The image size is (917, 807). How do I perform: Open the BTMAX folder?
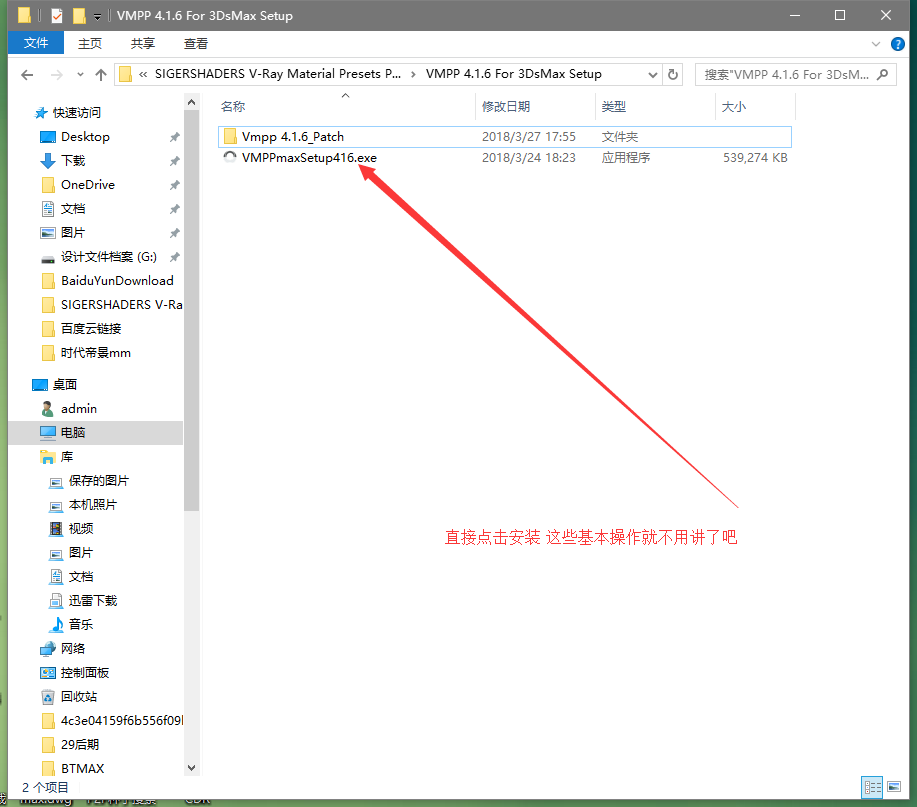tap(82, 768)
